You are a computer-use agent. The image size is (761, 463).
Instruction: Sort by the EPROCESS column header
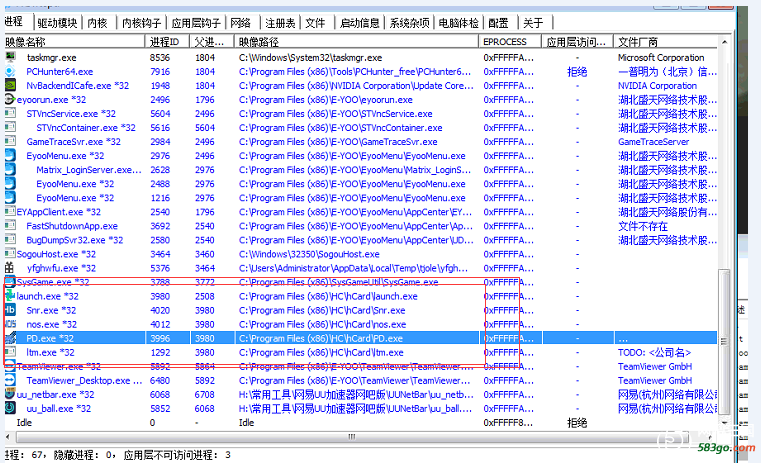pyautogui.click(x=510, y=42)
